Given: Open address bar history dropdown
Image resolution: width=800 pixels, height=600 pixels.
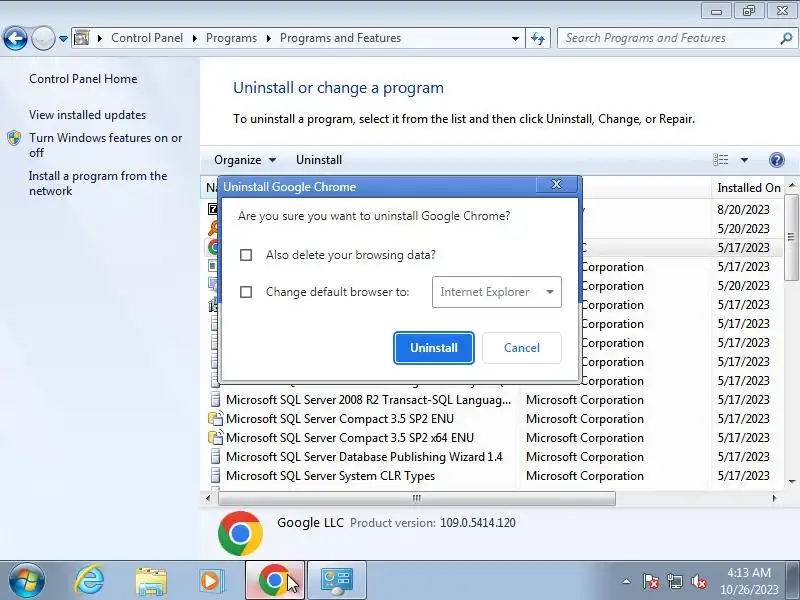Looking at the screenshot, I should point(515,38).
